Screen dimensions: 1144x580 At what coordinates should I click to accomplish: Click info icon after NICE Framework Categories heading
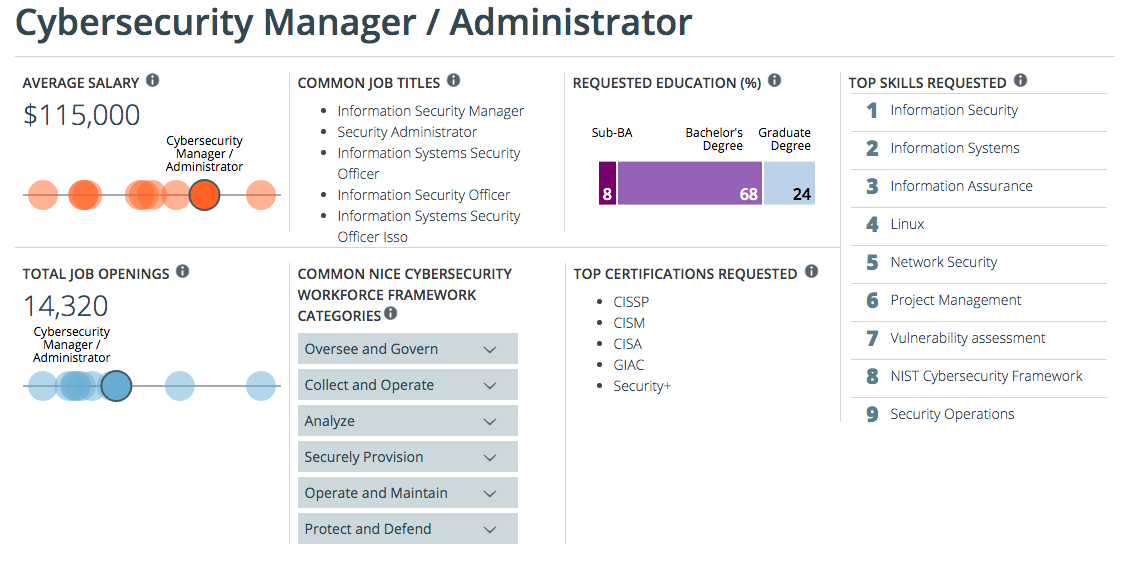(391, 314)
